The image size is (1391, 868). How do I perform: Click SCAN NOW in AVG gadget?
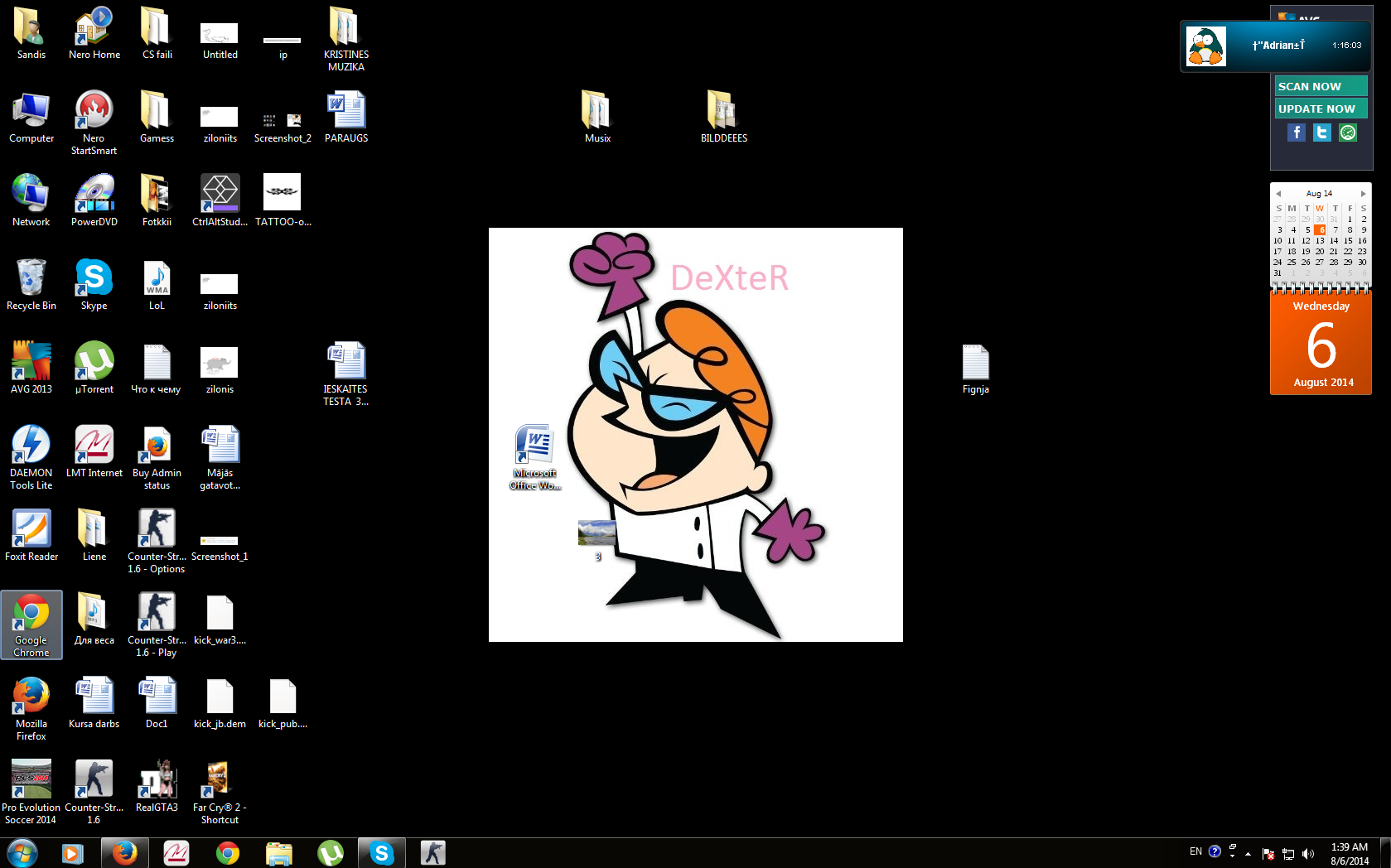[1321, 86]
